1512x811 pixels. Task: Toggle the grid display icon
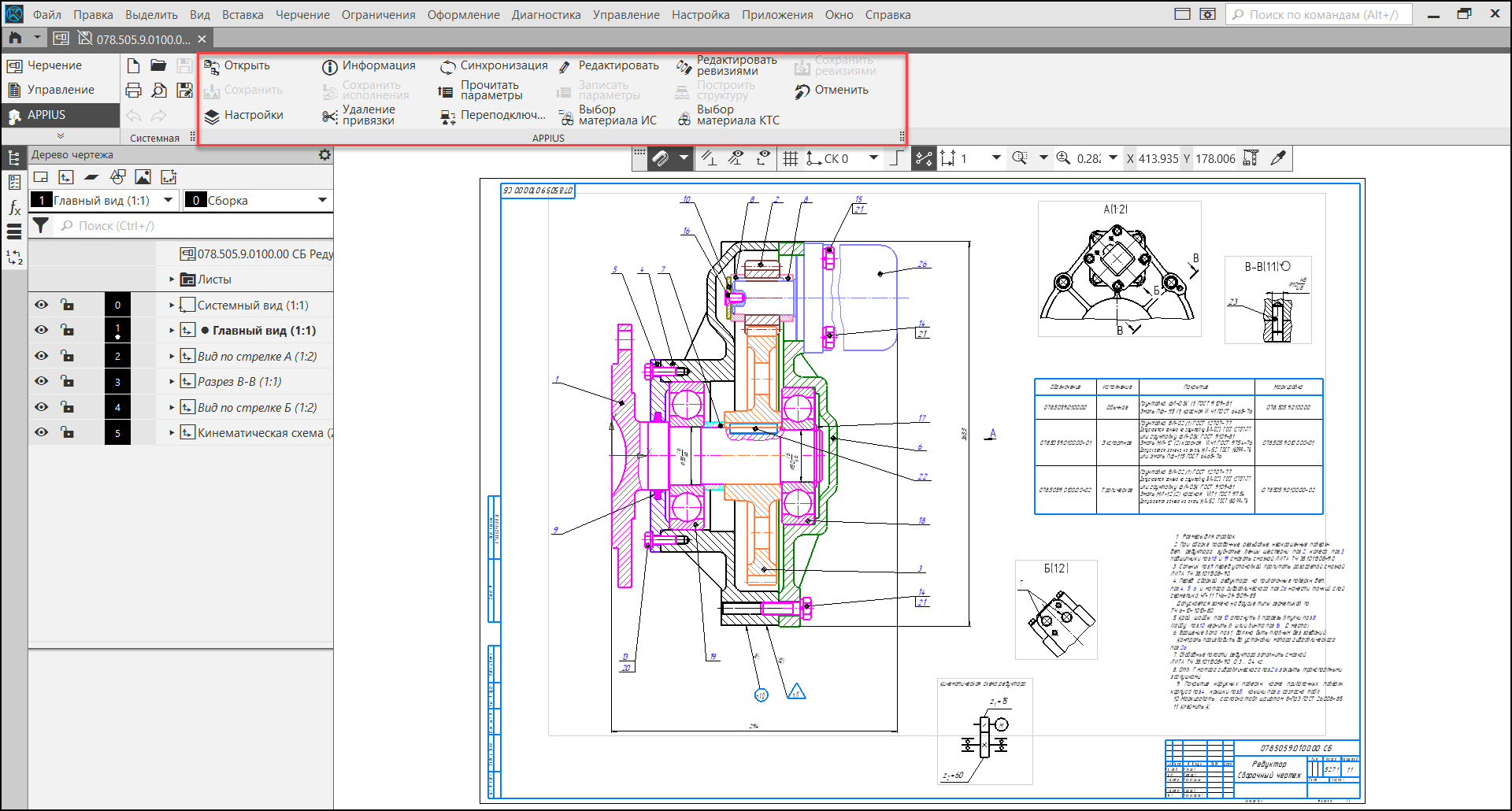(791, 158)
